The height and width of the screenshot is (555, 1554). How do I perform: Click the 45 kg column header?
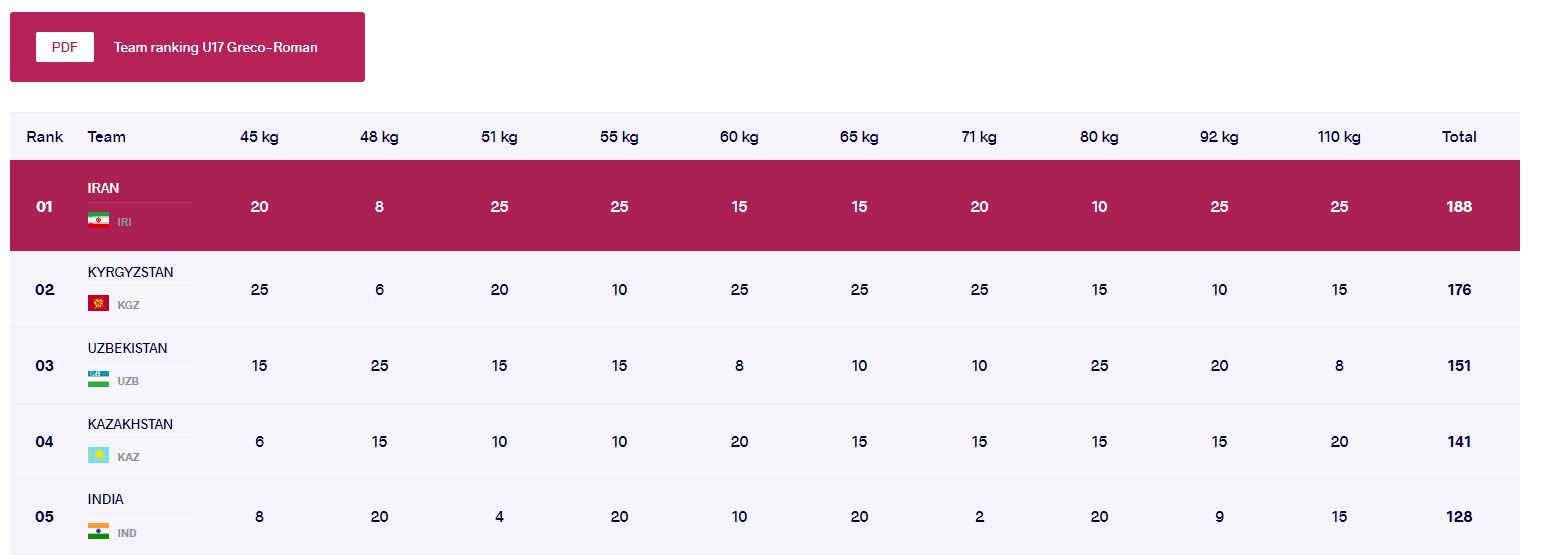click(259, 137)
